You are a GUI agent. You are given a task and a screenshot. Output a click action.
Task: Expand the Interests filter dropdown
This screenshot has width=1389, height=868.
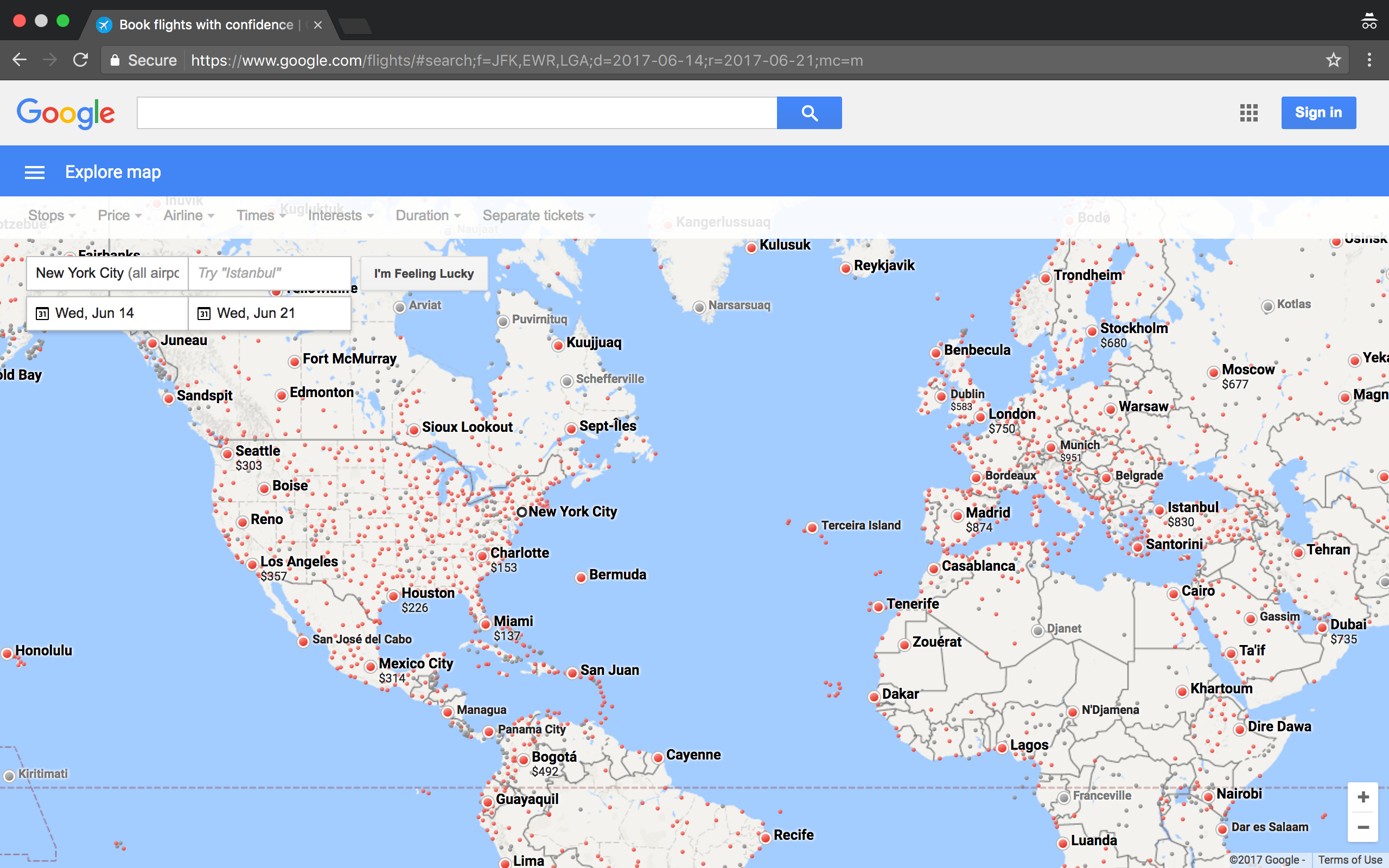[341, 215]
